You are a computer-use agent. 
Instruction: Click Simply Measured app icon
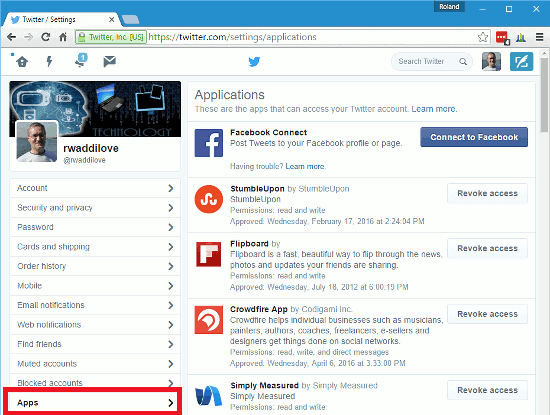pos(209,396)
